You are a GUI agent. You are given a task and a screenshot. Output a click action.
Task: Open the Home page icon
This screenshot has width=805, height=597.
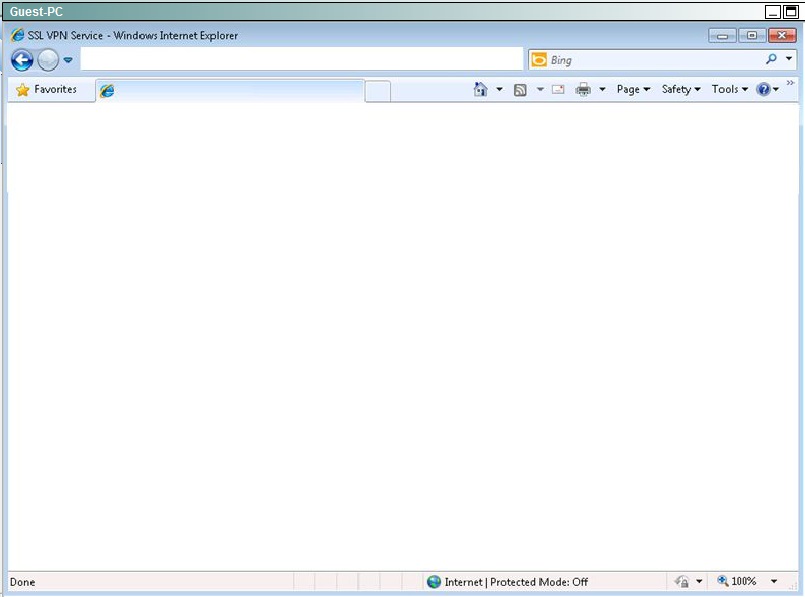[x=481, y=90]
